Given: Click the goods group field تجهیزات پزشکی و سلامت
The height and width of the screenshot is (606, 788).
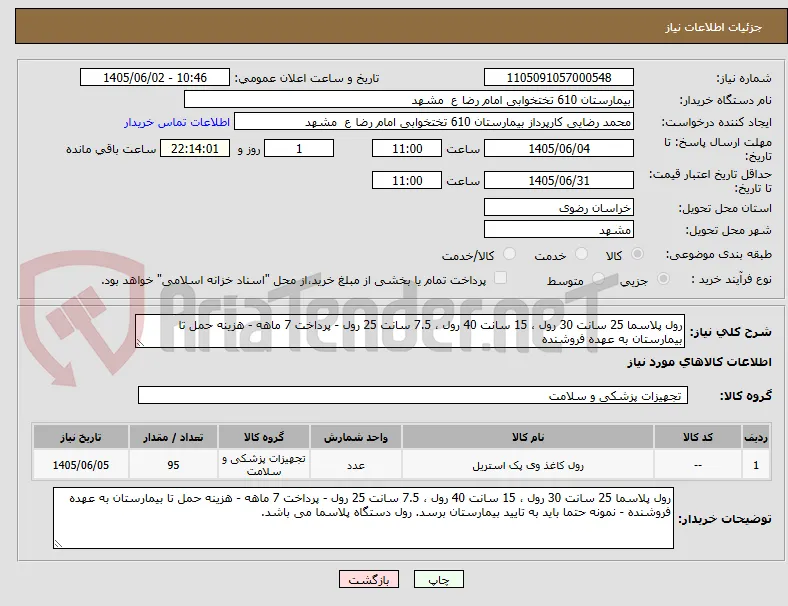Looking at the screenshot, I should (x=413, y=395).
